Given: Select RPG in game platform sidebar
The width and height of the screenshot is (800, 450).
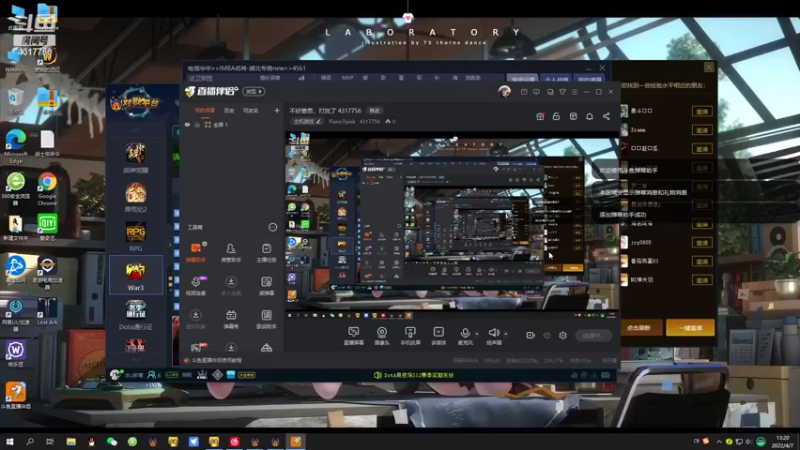Looking at the screenshot, I should click(x=135, y=237).
